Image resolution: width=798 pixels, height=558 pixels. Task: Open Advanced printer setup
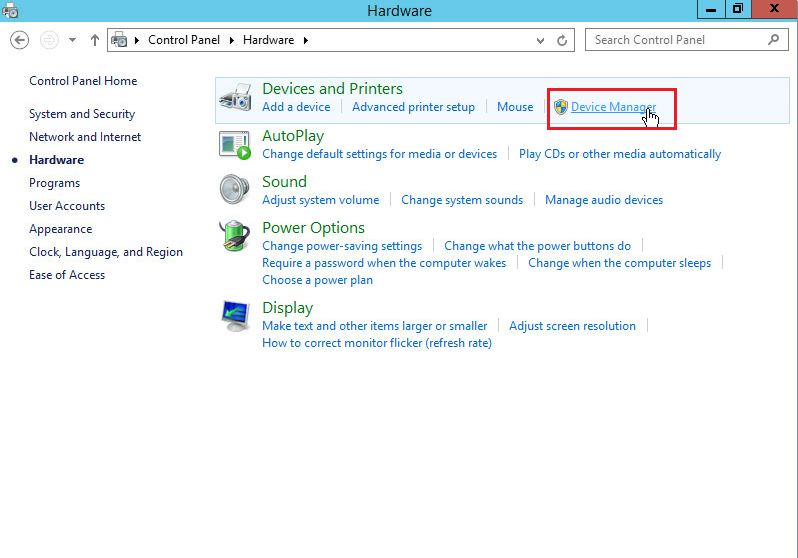[413, 107]
